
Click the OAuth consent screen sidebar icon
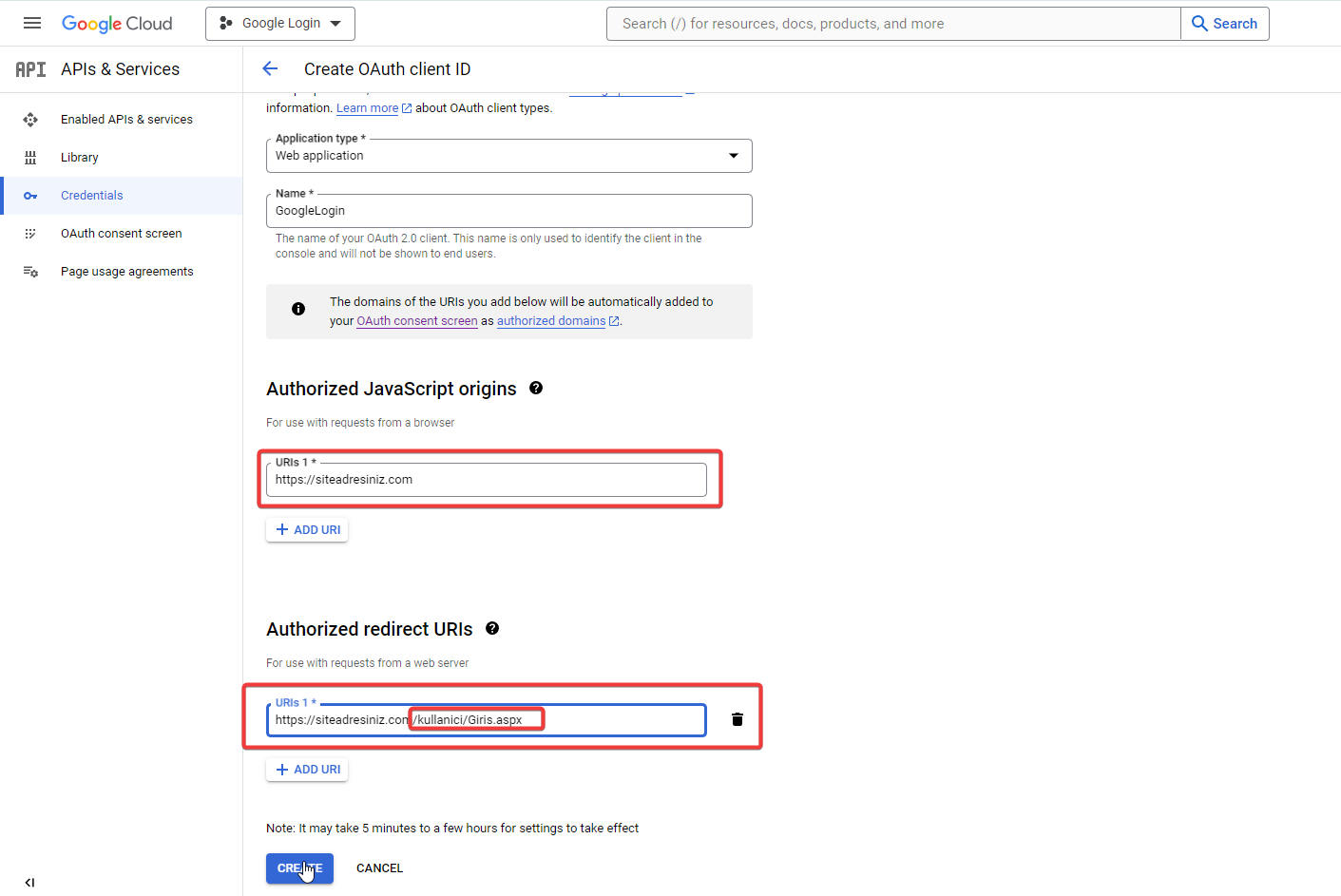[30, 234]
